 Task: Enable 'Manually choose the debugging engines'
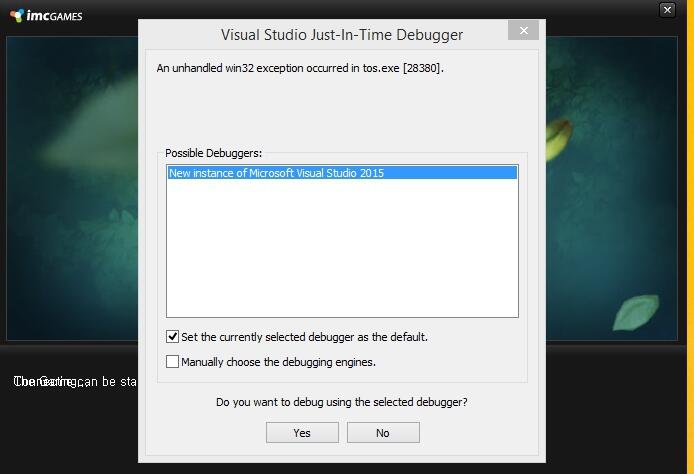pyautogui.click(x=172, y=362)
